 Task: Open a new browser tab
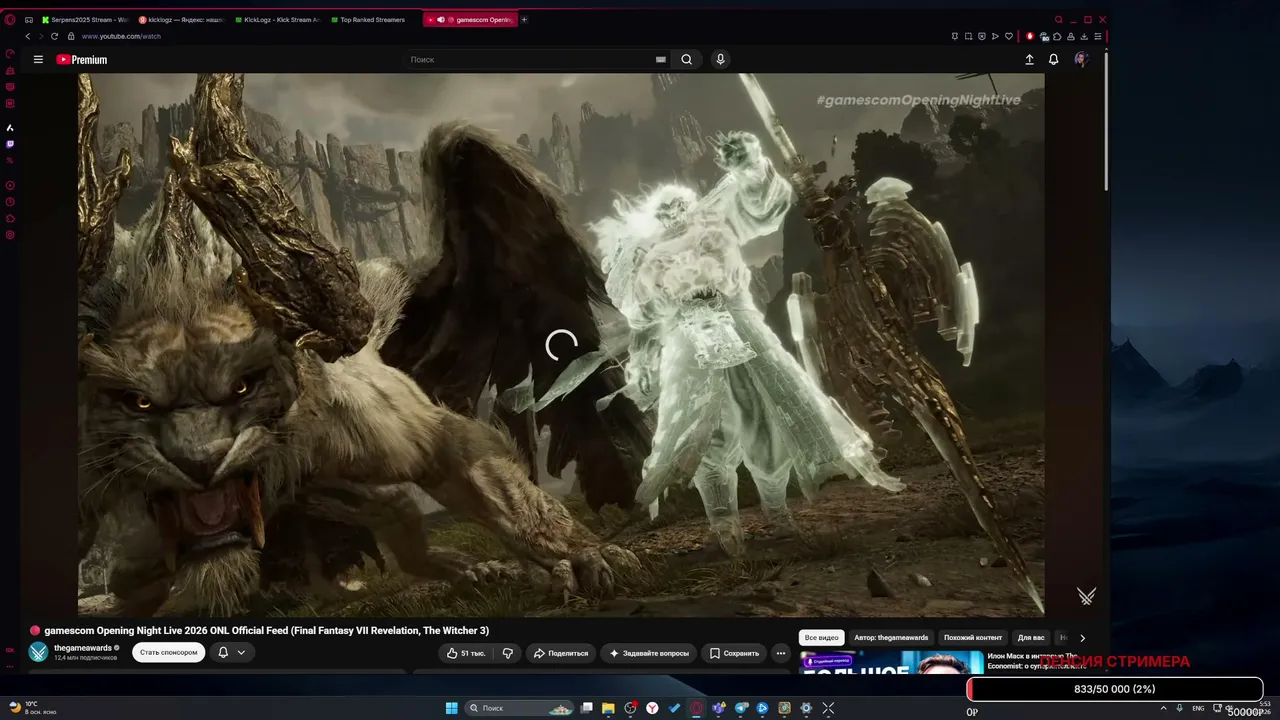pyautogui.click(x=525, y=20)
